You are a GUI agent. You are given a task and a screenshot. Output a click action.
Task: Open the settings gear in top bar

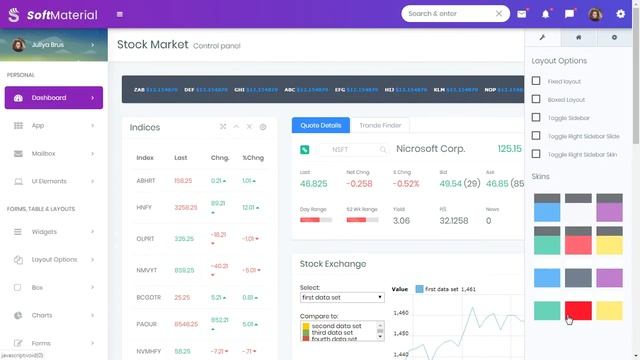pos(620,14)
